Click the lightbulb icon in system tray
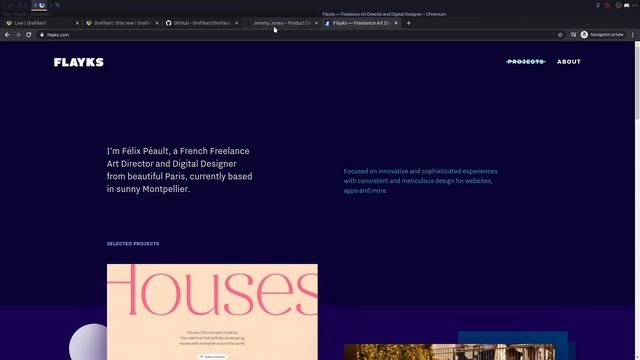640x360 pixels. (x=598, y=5)
